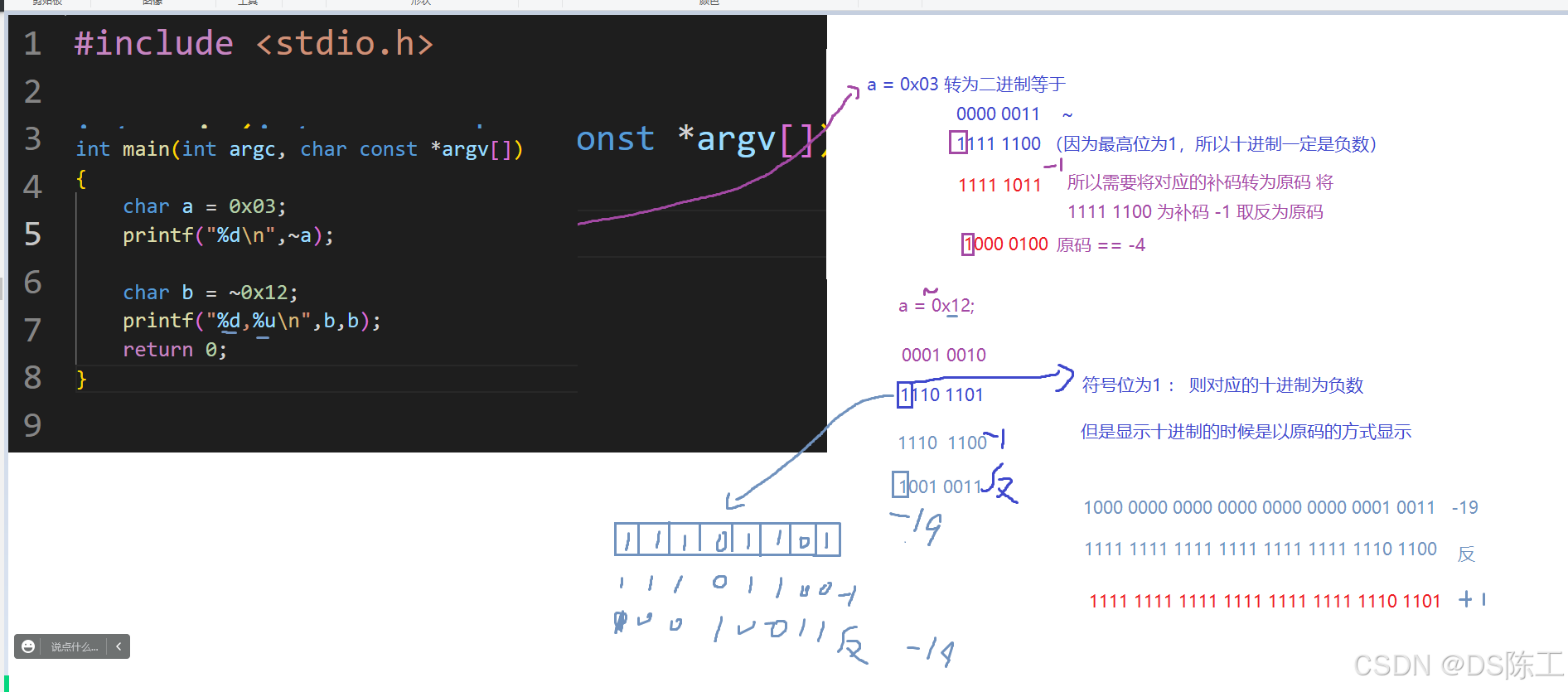Click the 'printf("%d\n",~a);' code line

(228, 235)
